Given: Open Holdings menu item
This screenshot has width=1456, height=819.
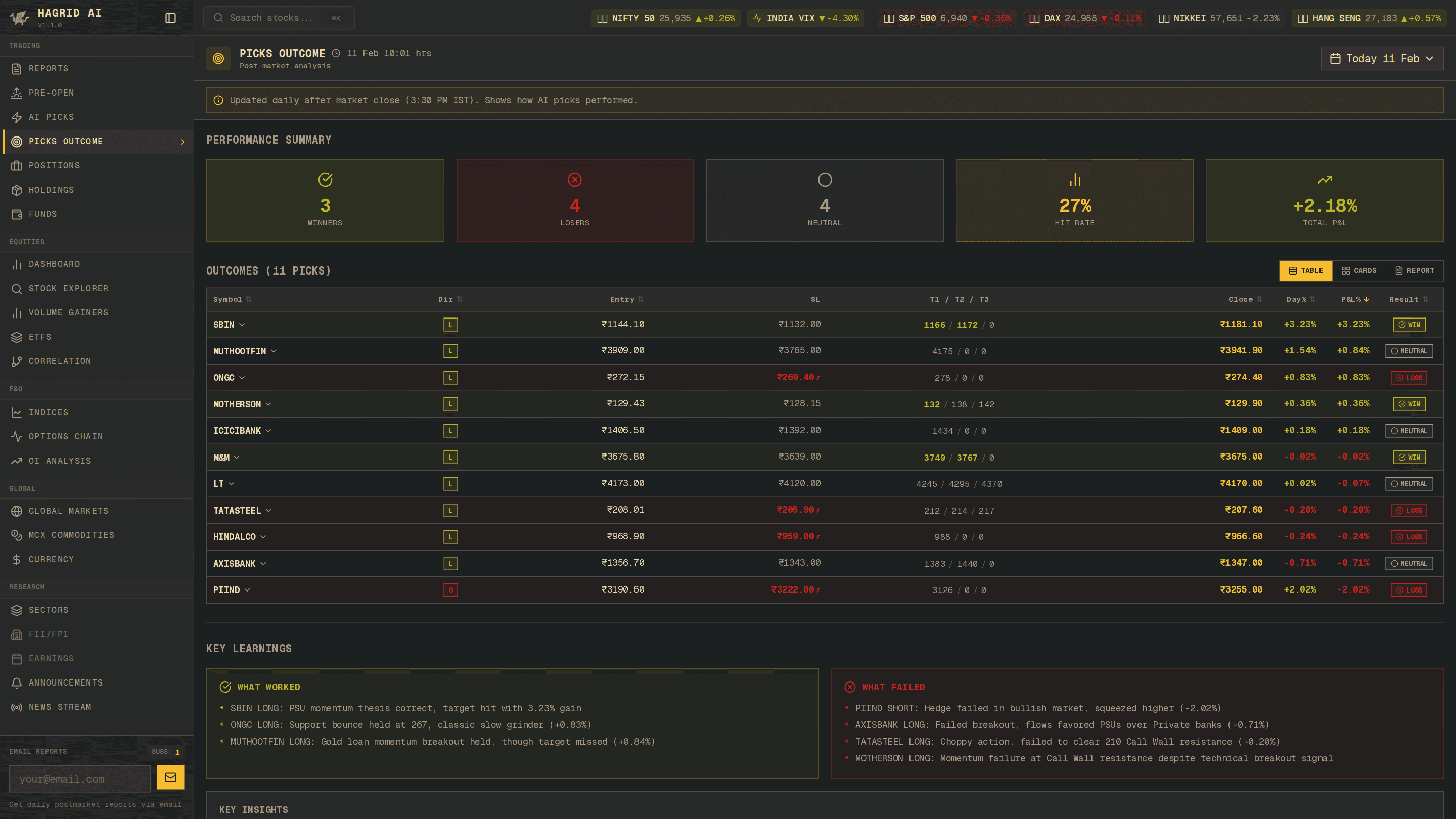Looking at the screenshot, I should click(51, 190).
